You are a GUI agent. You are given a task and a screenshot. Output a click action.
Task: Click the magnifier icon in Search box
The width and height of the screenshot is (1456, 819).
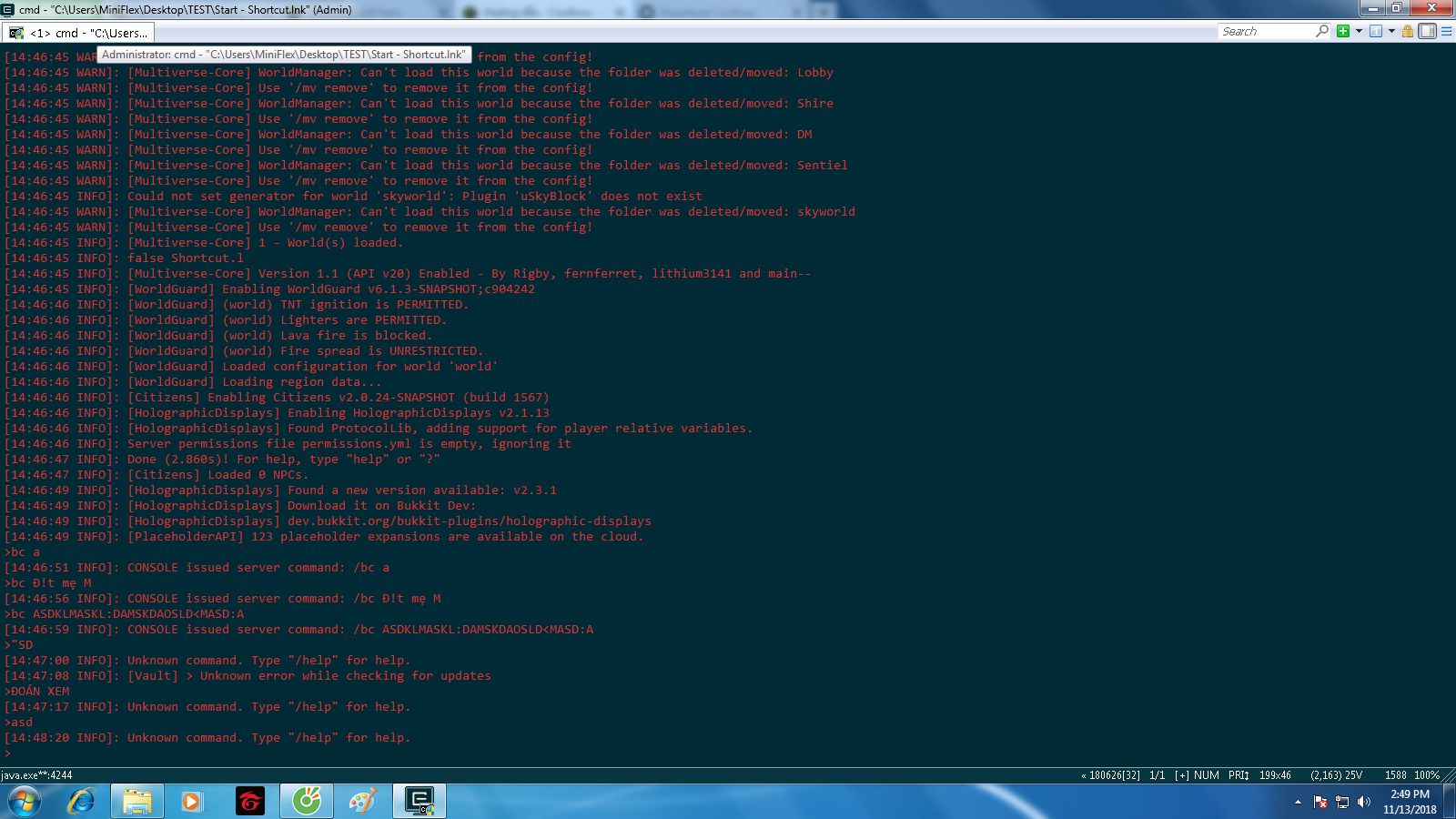[x=1322, y=31]
